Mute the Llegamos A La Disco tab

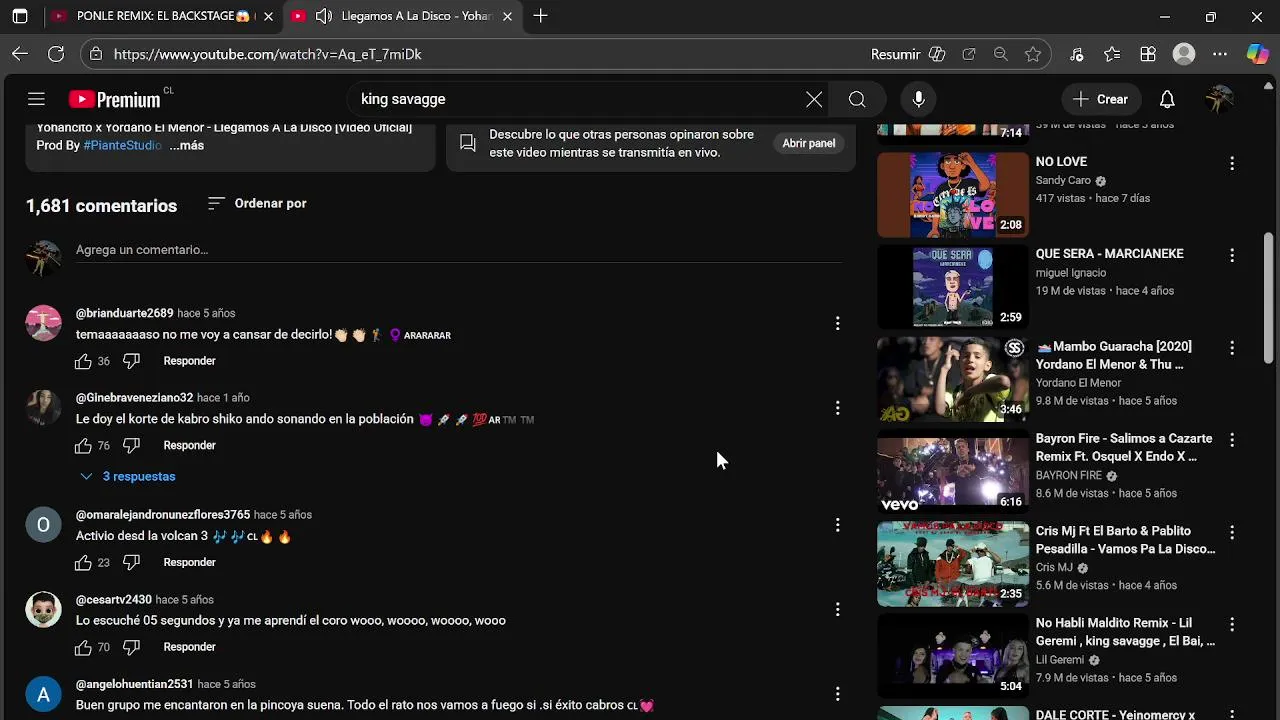(x=323, y=16)
